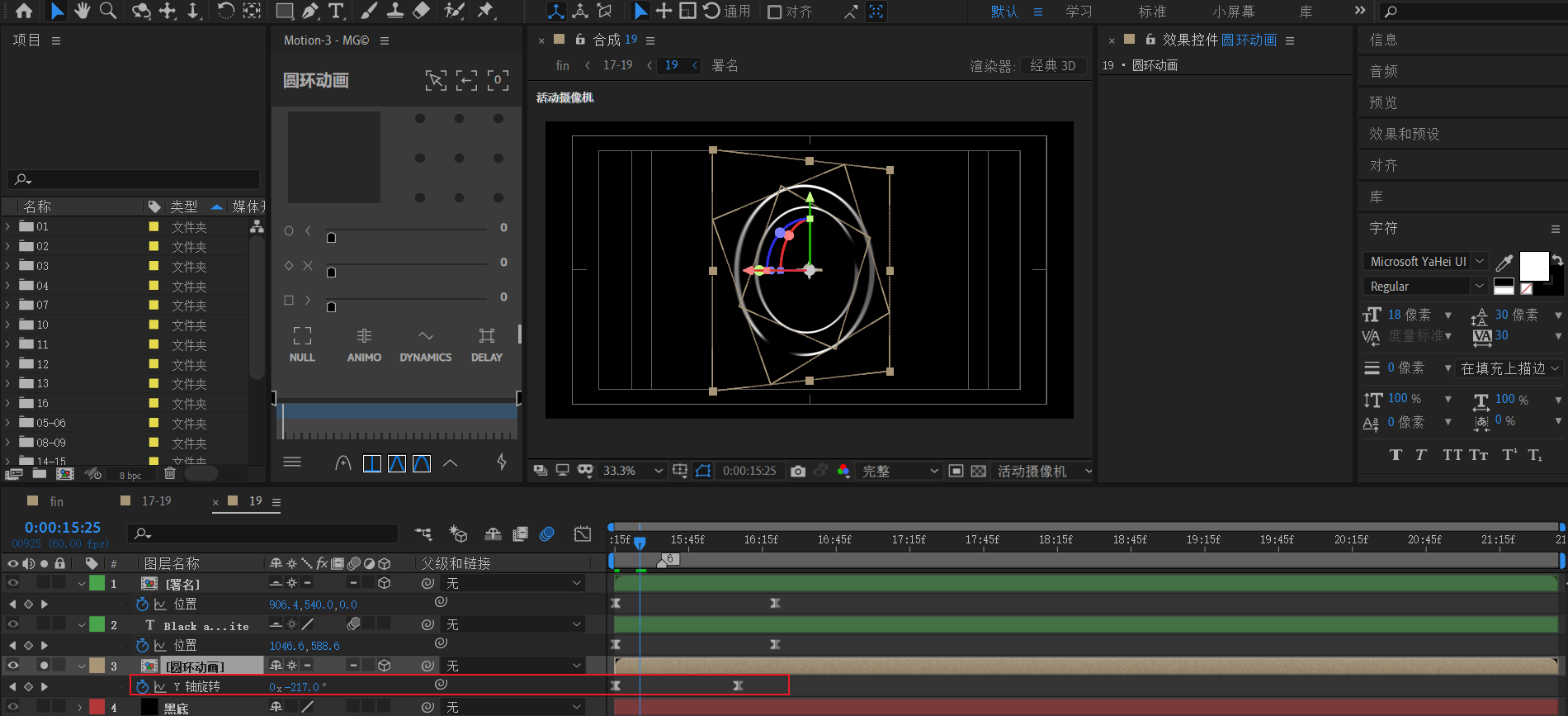Switch to the 默认 workspace
Viewport: 1568px width, 716px height.
(1004, 12)
